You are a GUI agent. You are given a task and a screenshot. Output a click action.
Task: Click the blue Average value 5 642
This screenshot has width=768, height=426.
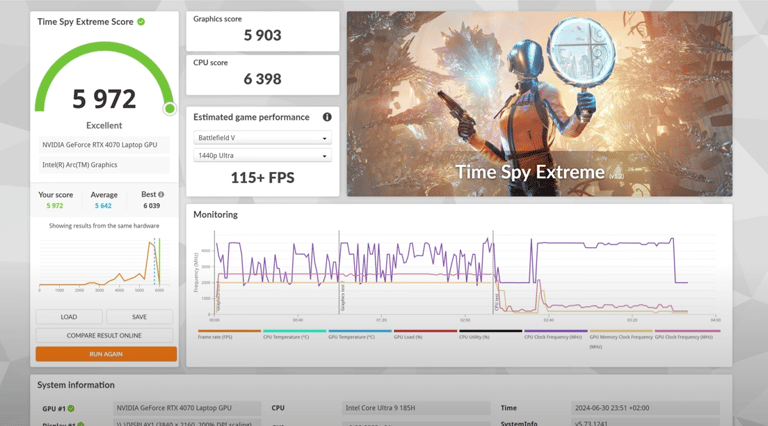coord(103,206)
